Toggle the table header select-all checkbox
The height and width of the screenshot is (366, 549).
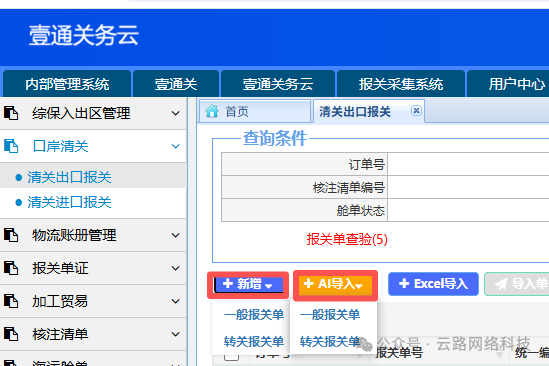point(231,355)
